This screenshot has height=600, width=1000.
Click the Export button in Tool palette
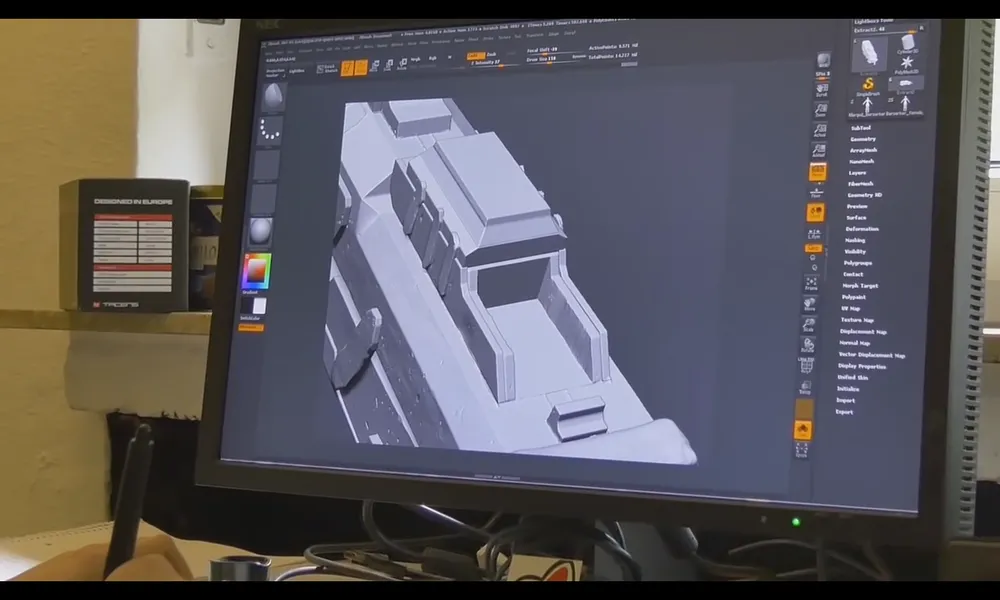tap(845, 411)
